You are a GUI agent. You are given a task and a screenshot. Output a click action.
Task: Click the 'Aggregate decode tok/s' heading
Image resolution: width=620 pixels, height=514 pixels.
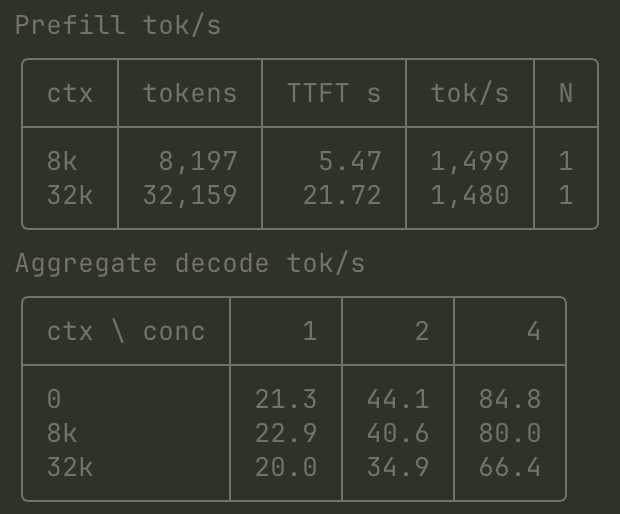(190, 263)
